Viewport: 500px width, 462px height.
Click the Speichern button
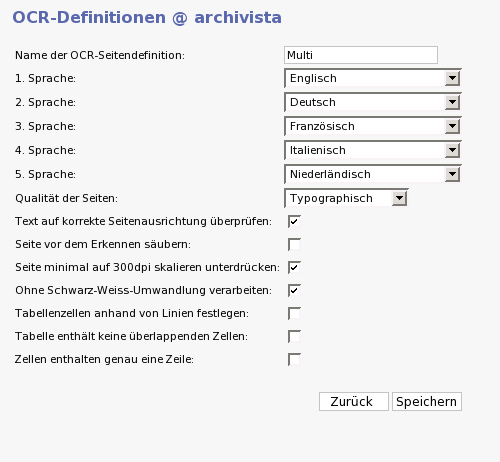[x=427, y=402]
